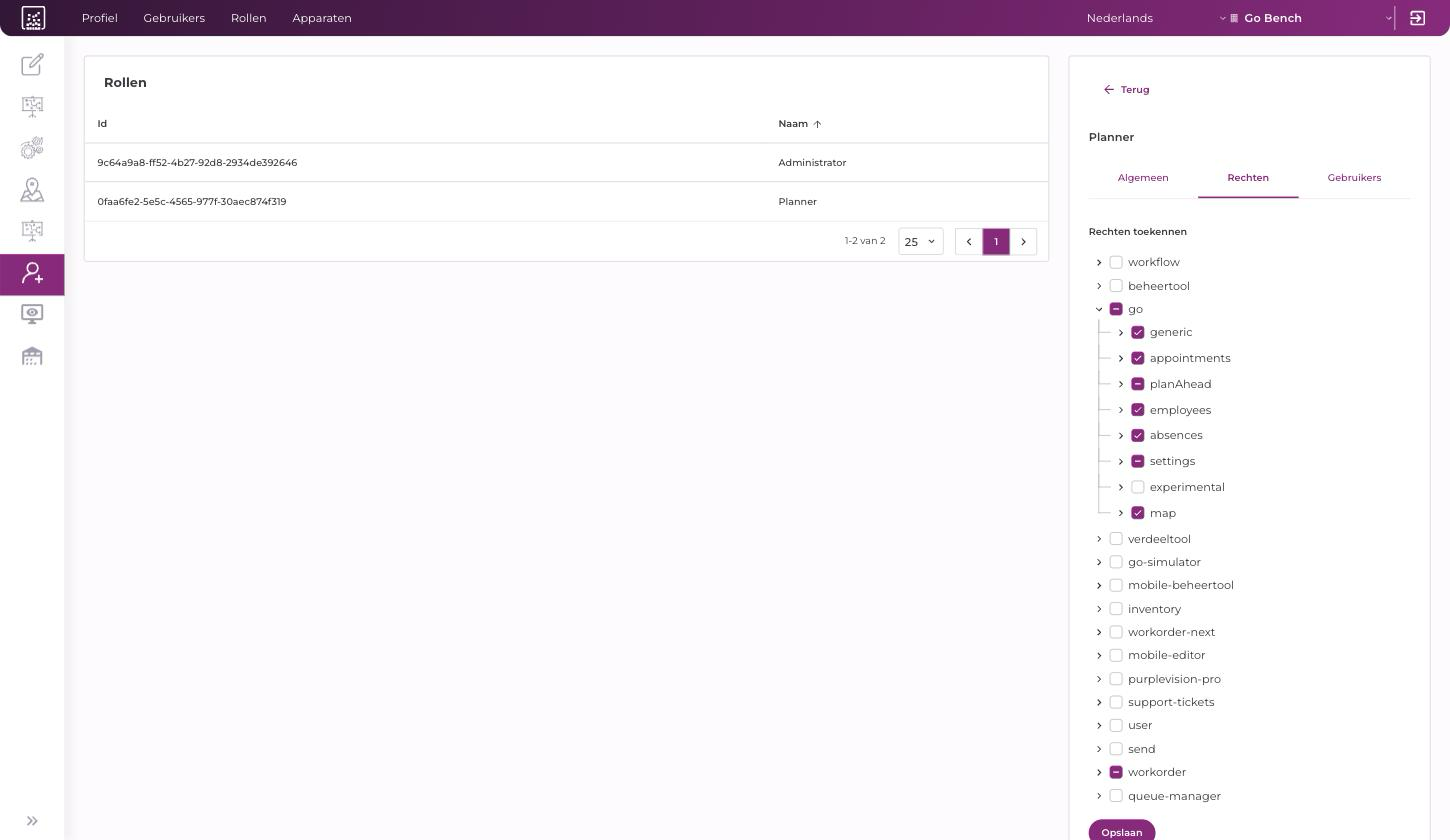Click the sort arrow next to Naam

[x=817, y=124]
